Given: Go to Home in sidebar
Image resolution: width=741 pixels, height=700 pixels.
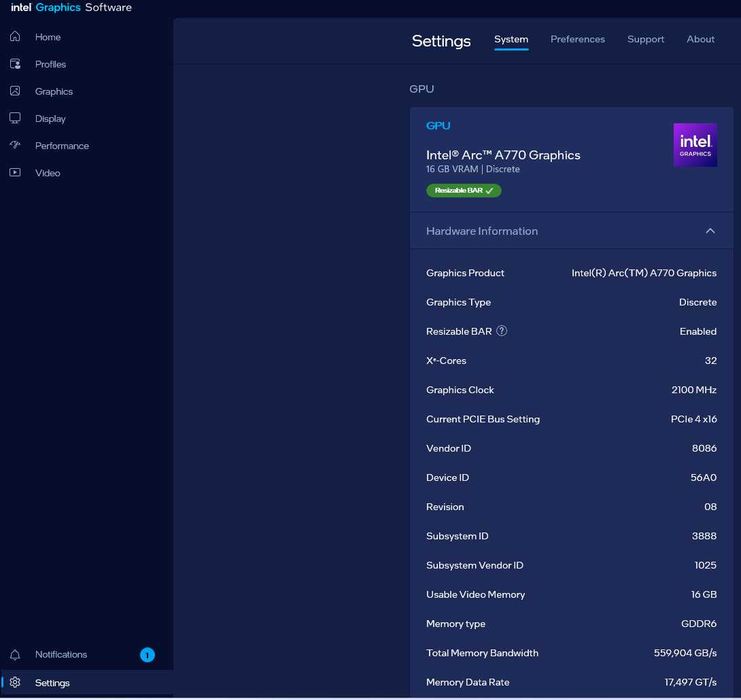Looking at the screenshot, I should coord(48,37).
